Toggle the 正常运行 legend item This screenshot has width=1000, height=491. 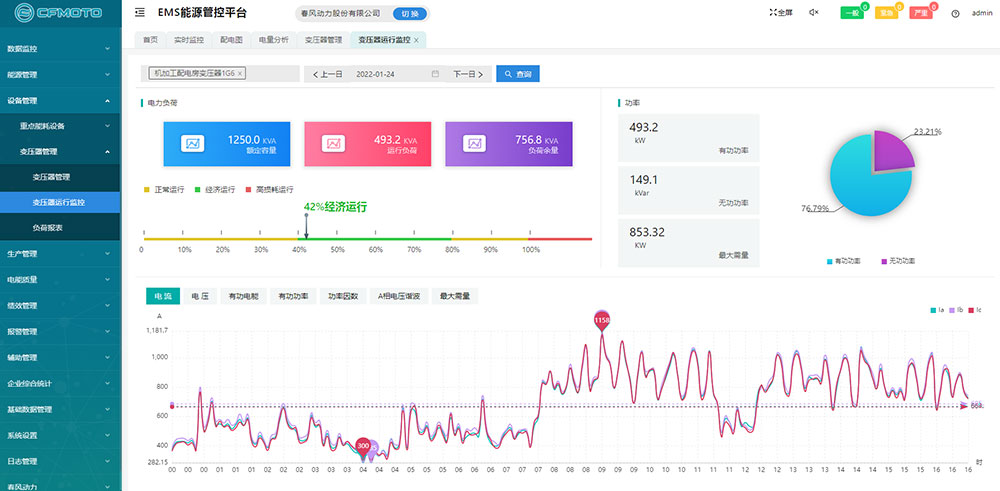tap(165, 190)
